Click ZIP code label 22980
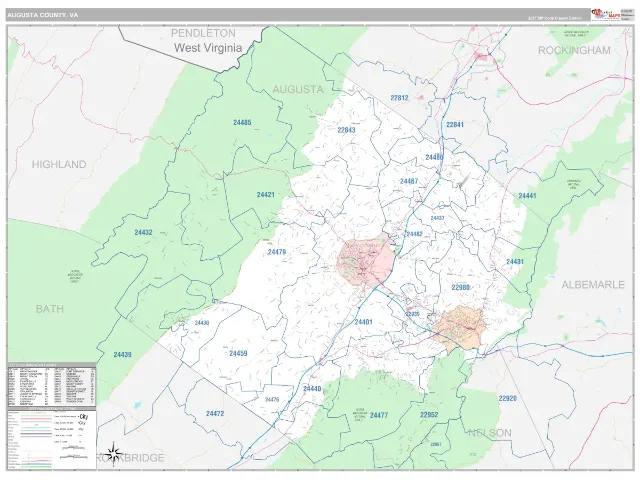Image resolution: width=640 pixels, height=480 pixels. [x=460, y=287]
